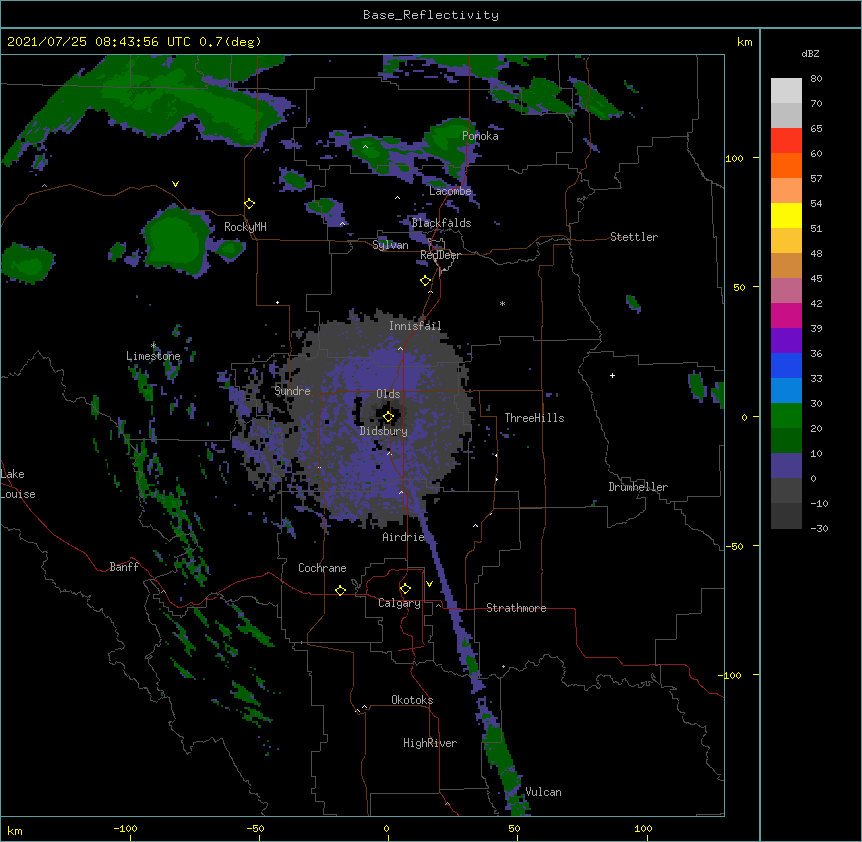Click the -30 value in the legend
Viewport: 862px width, 842px height.
tap(819, 528)
